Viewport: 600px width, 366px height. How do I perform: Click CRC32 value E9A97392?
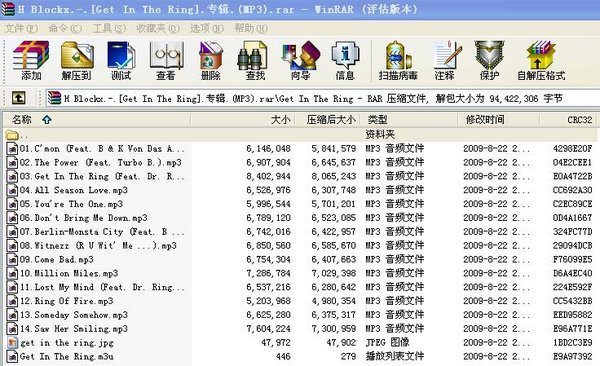click(572, 356)
